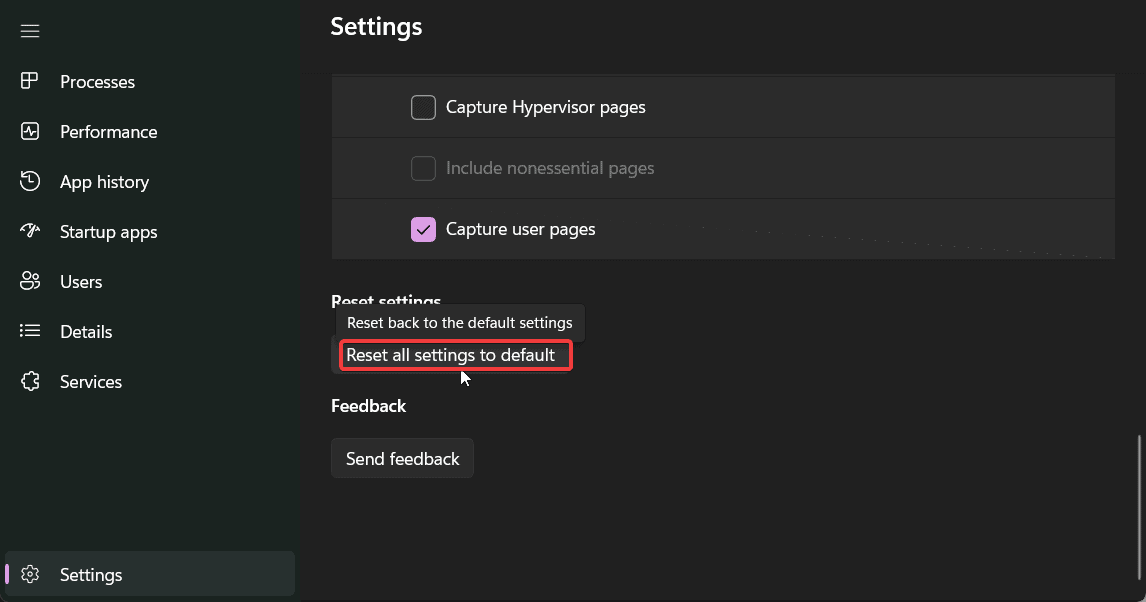Click the Include nonessential pages label
1146x602 pixels.
550,168
